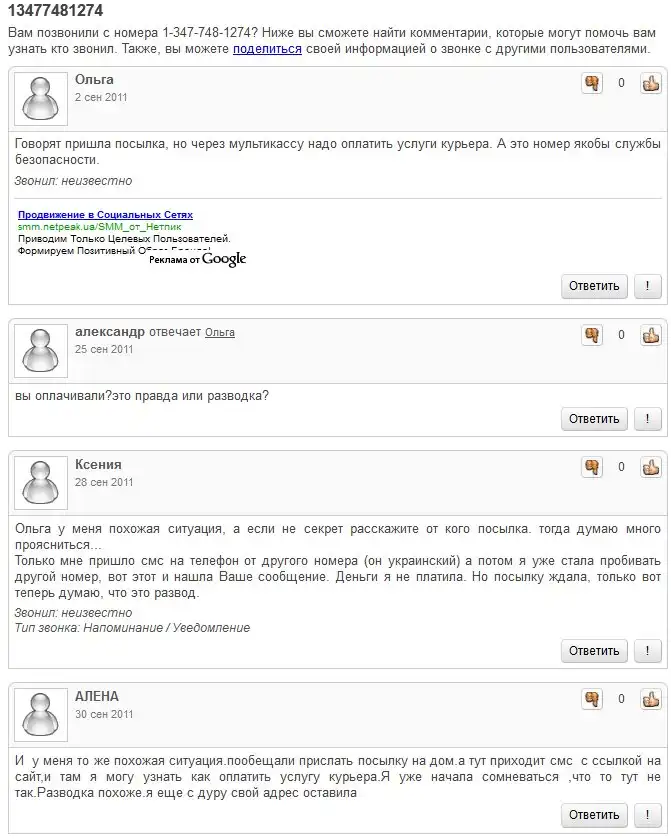The width and height of the screenshot is (671, 839).
Task: Open the поделиться link
Action: click(267, 49)
